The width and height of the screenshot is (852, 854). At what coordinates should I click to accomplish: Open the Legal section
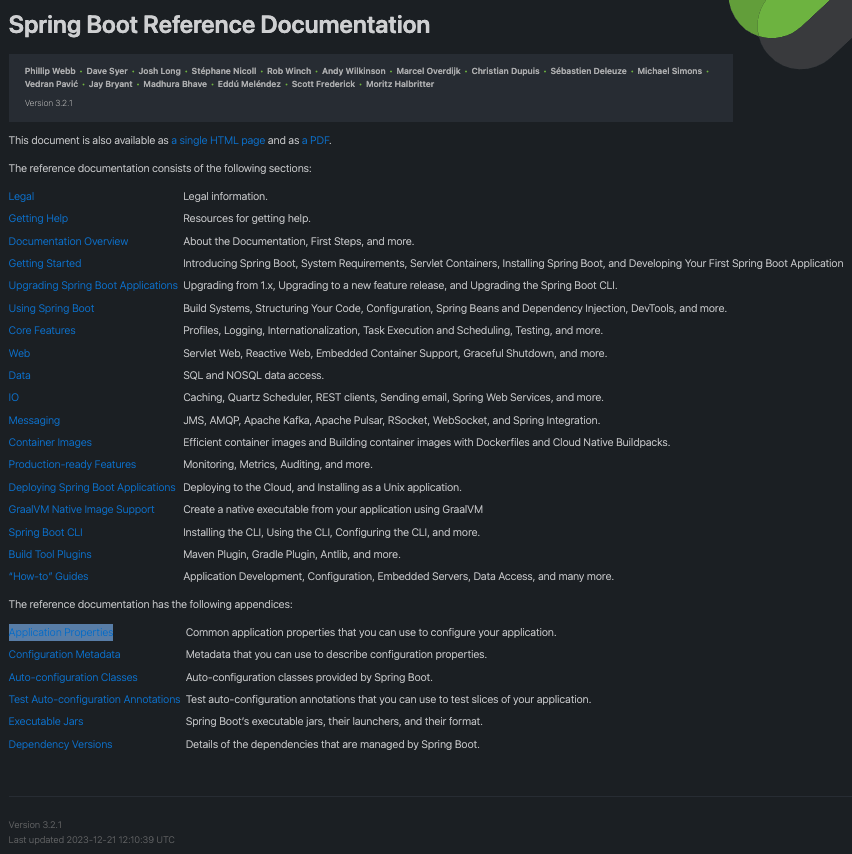tap(21, 196)
